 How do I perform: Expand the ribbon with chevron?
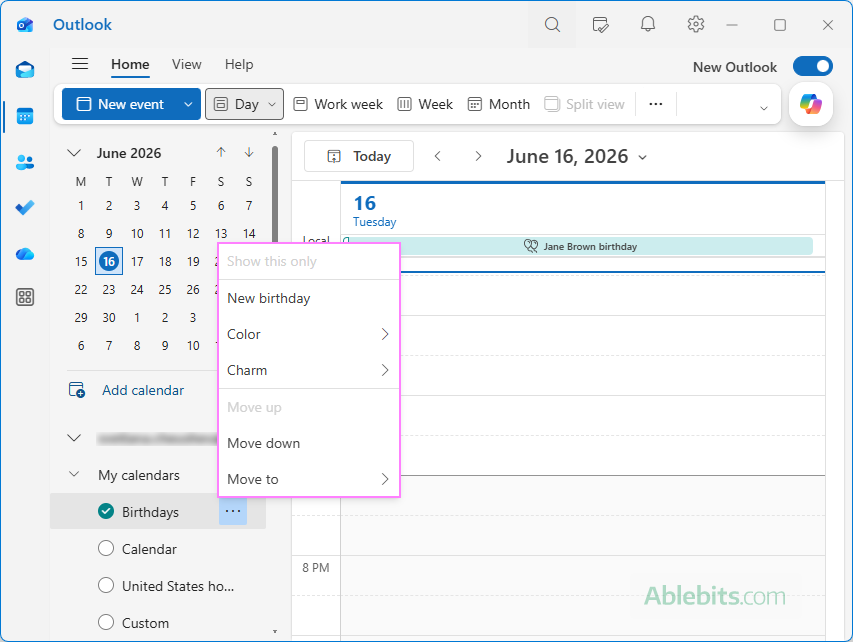764,108
